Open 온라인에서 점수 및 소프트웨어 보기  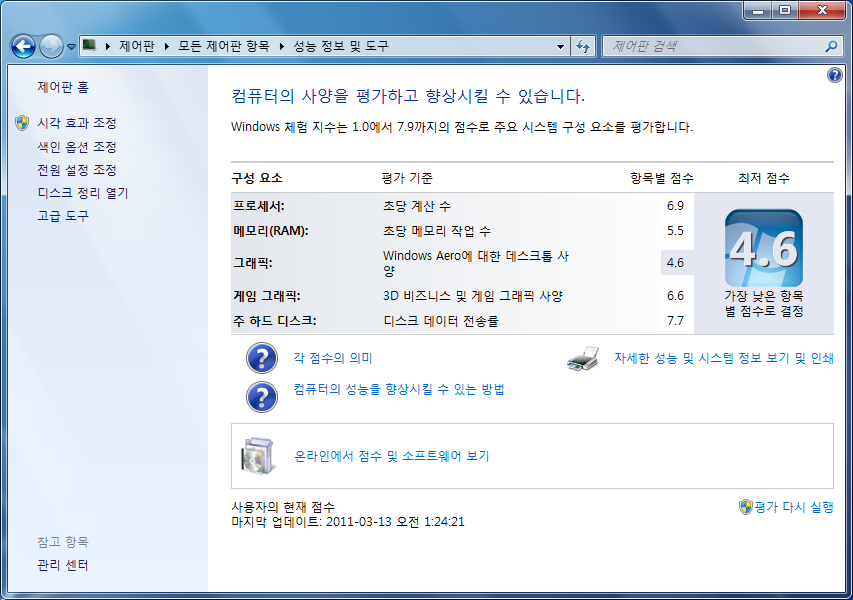(x=392, y=456)
